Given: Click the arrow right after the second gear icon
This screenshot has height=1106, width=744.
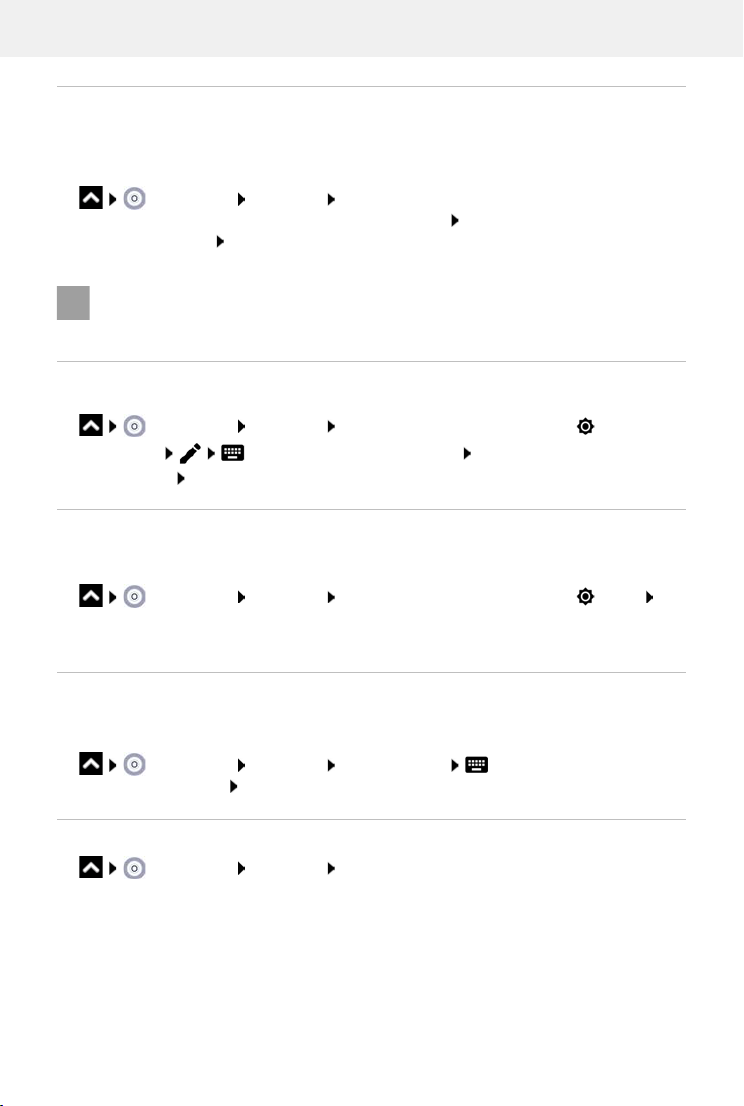Looking at the screenshot, I should coord(650,597).
